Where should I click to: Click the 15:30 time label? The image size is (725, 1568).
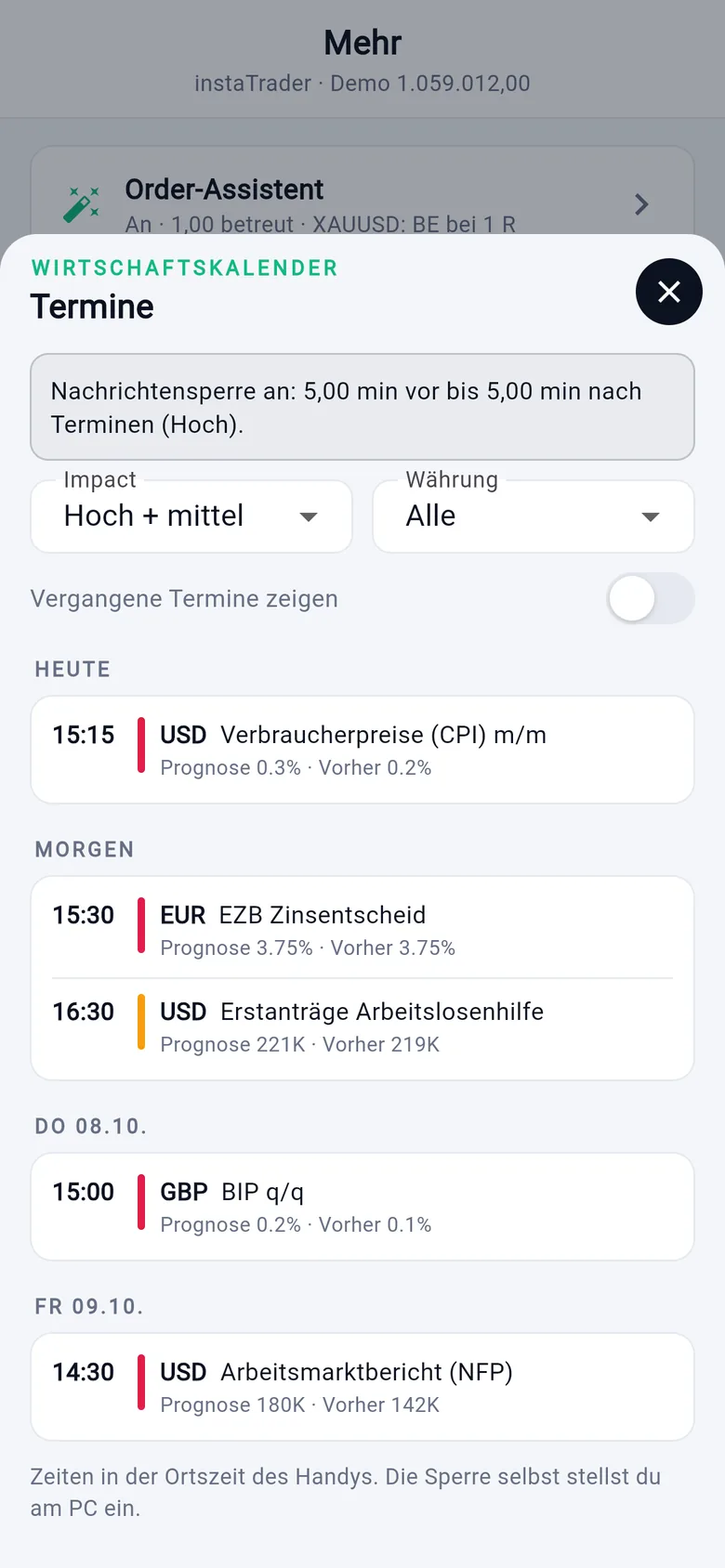pos(84,915)
